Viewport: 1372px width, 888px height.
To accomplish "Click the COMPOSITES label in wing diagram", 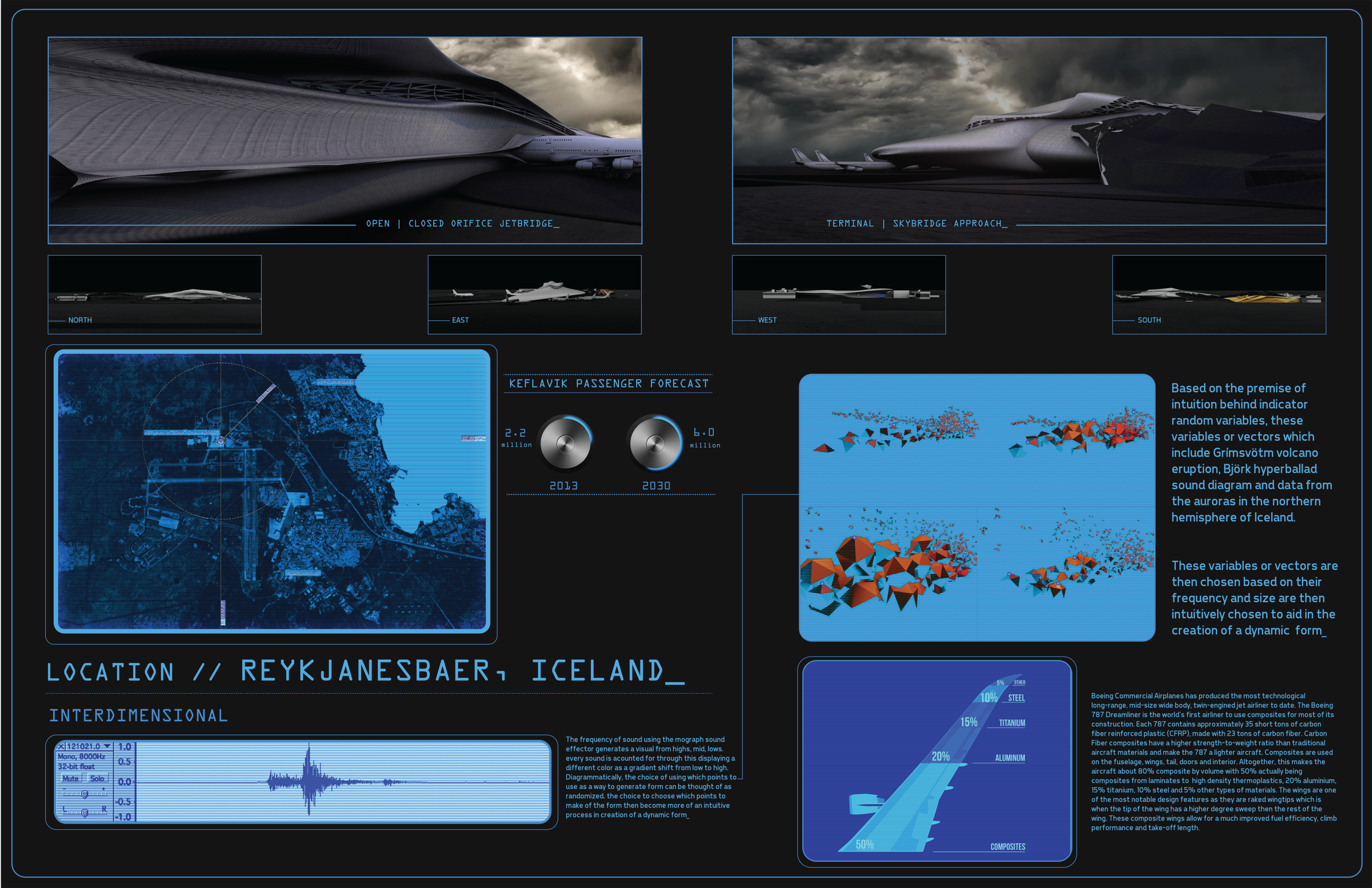I will (x=1008, y=846).
